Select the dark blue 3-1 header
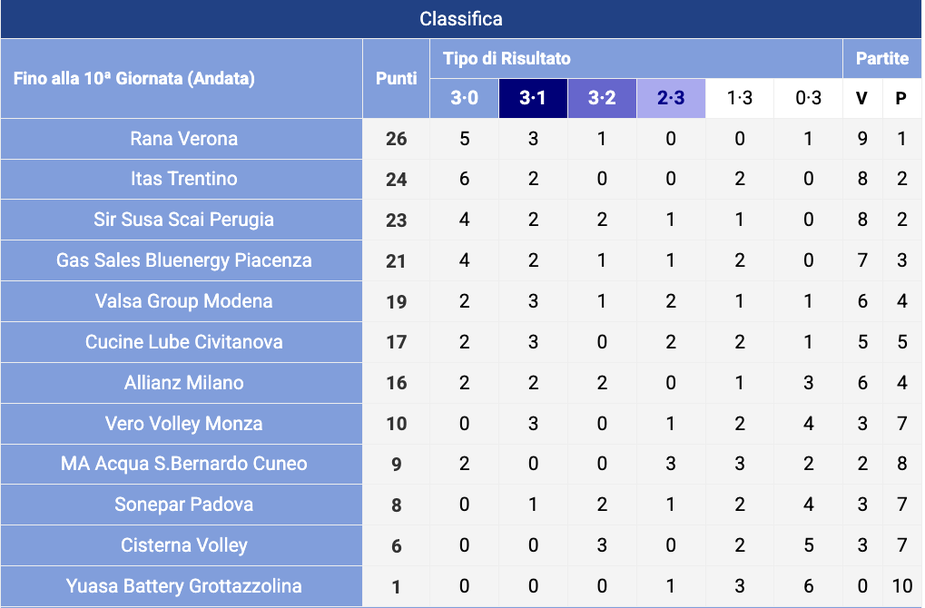 point(533,98)
